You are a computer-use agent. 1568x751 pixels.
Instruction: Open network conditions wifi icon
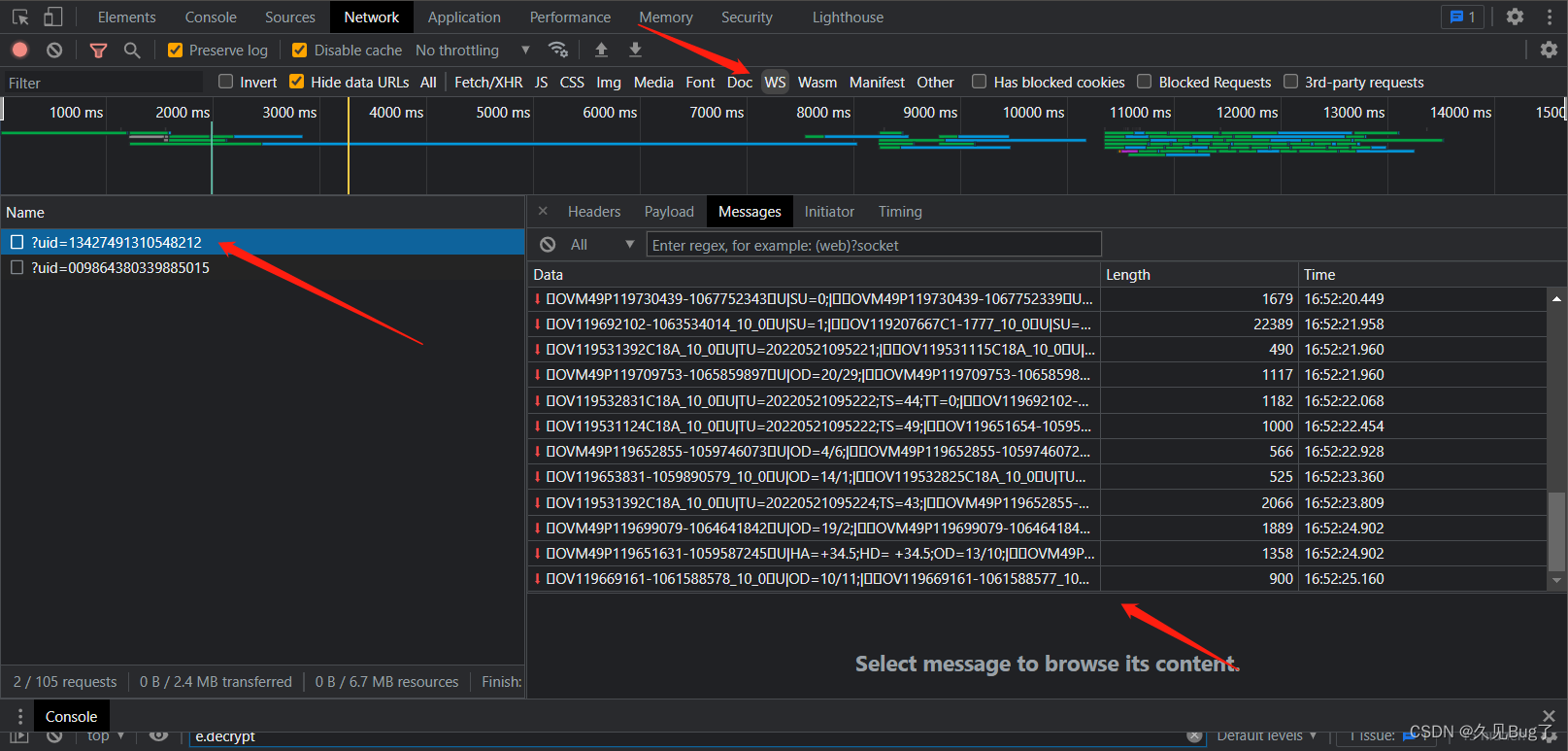[558, 50]
